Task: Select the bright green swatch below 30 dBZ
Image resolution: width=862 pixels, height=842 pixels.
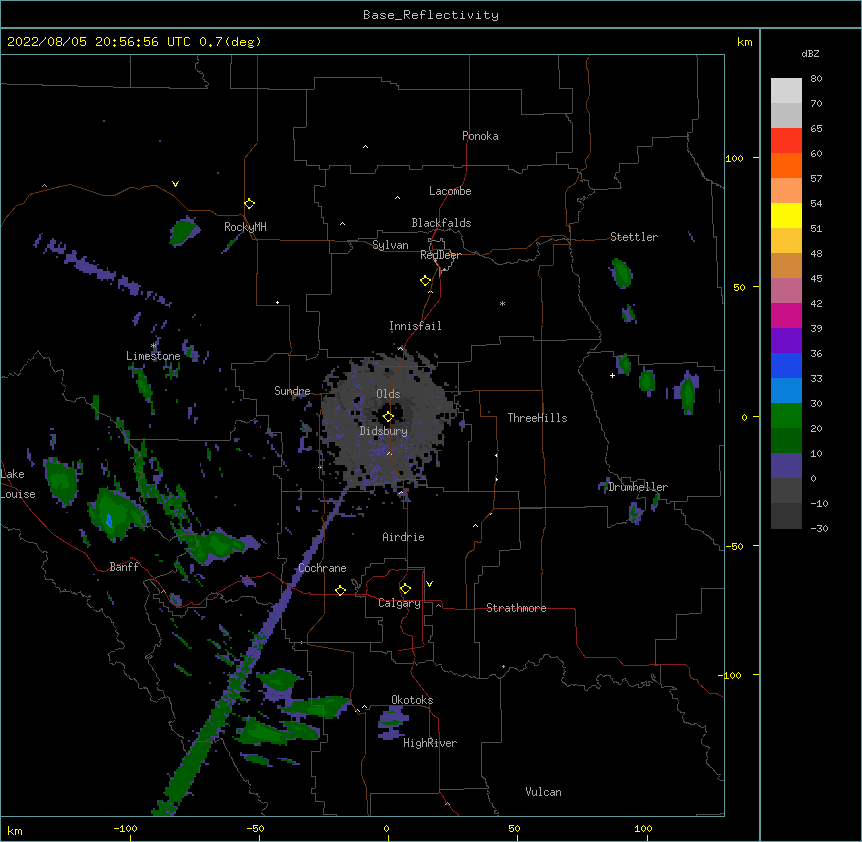Action: [786, 416]
